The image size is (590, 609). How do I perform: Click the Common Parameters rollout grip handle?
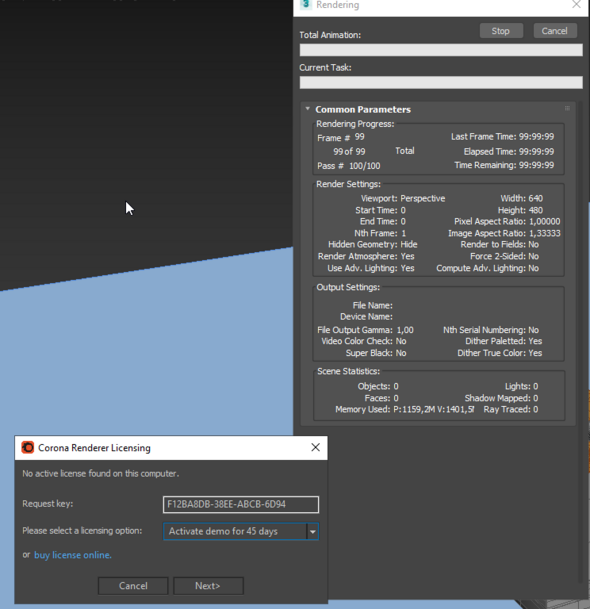567,108
